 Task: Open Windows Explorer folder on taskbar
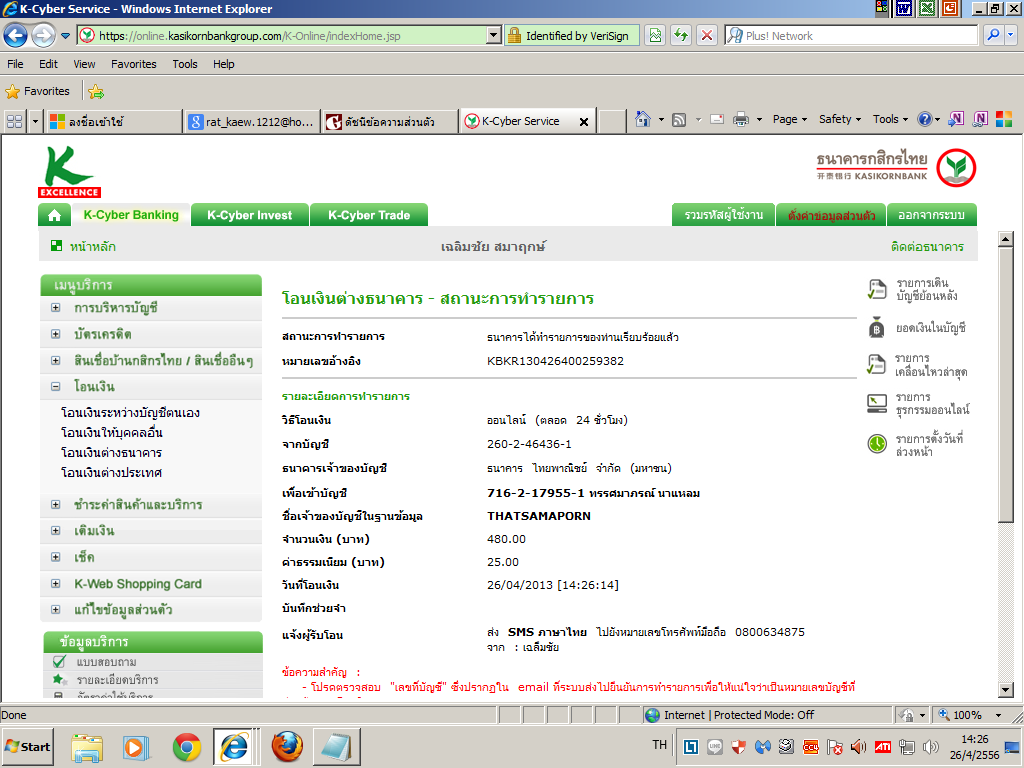pyautogui.click(x=86, y=747)
